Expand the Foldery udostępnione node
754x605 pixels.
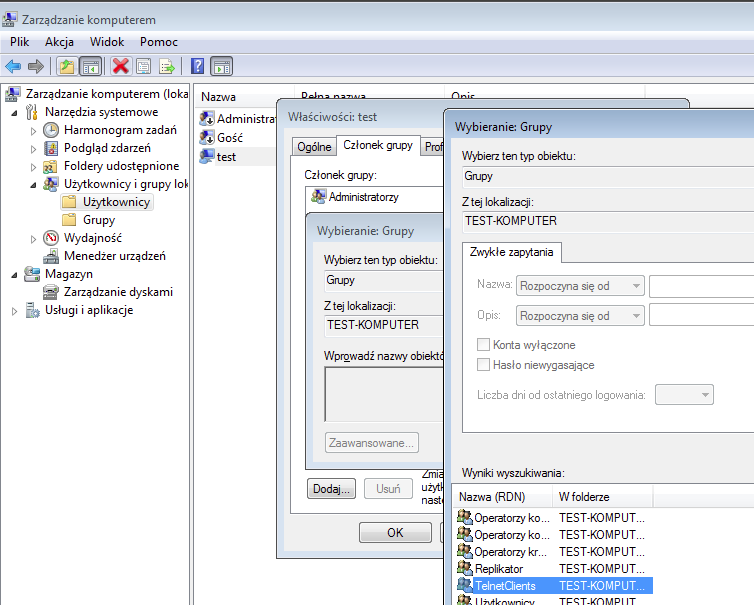(x=33, y=167)
